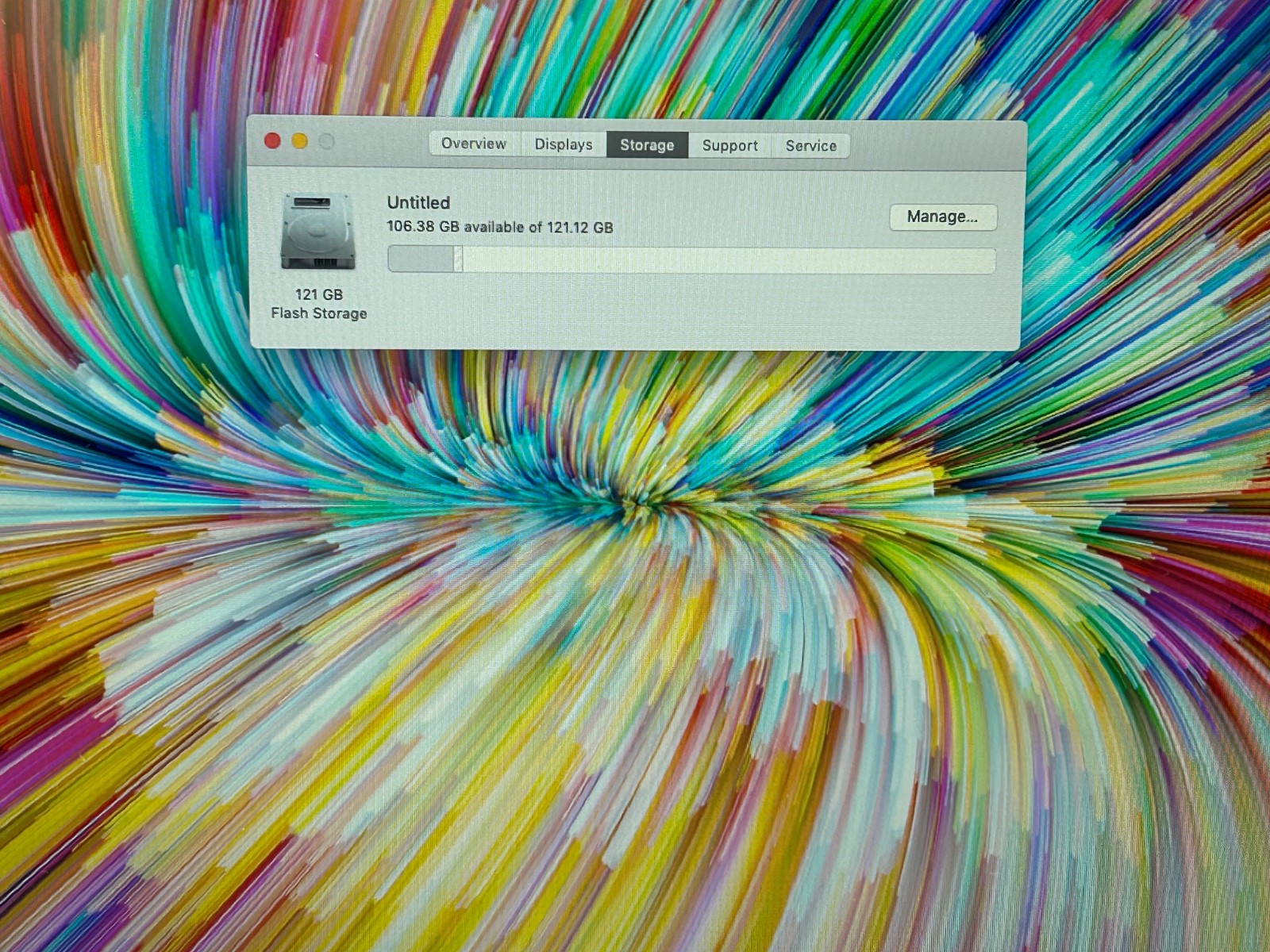
Task: Click the Manage... button
Action: (943, 217)
